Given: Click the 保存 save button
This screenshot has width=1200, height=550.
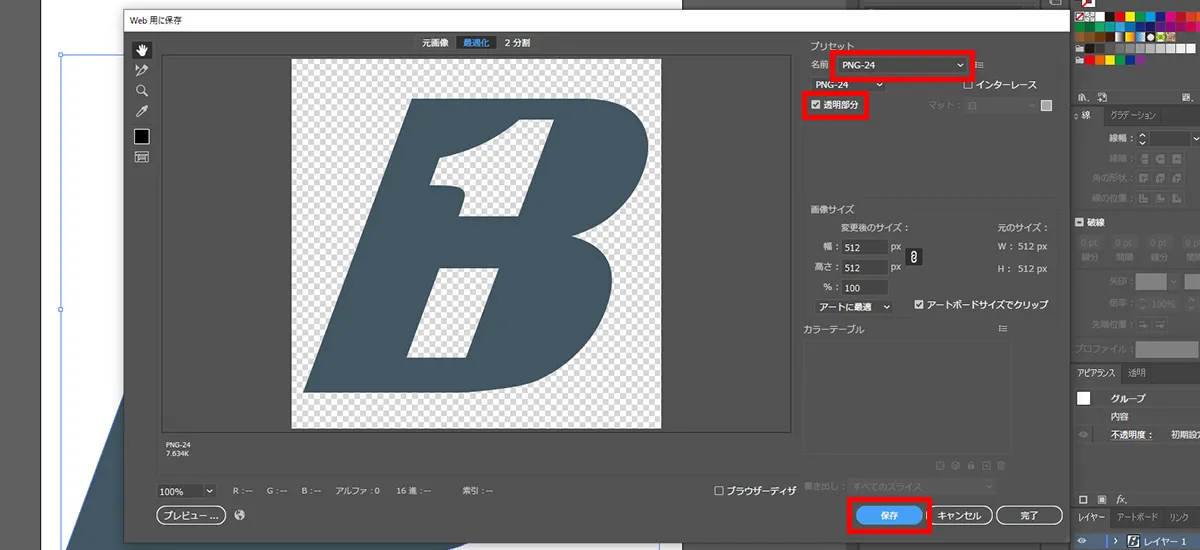Looking at the screenshot, I should 889,515.
